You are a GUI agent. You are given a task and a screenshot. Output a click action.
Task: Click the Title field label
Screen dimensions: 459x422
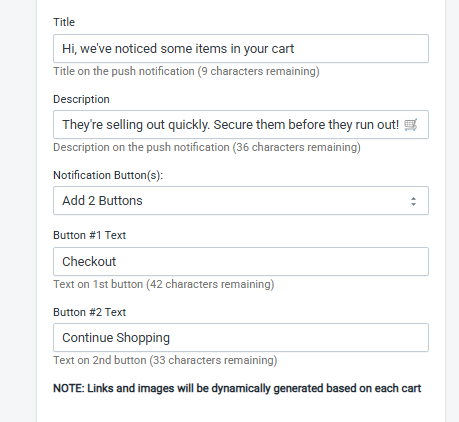pos(64,22)
